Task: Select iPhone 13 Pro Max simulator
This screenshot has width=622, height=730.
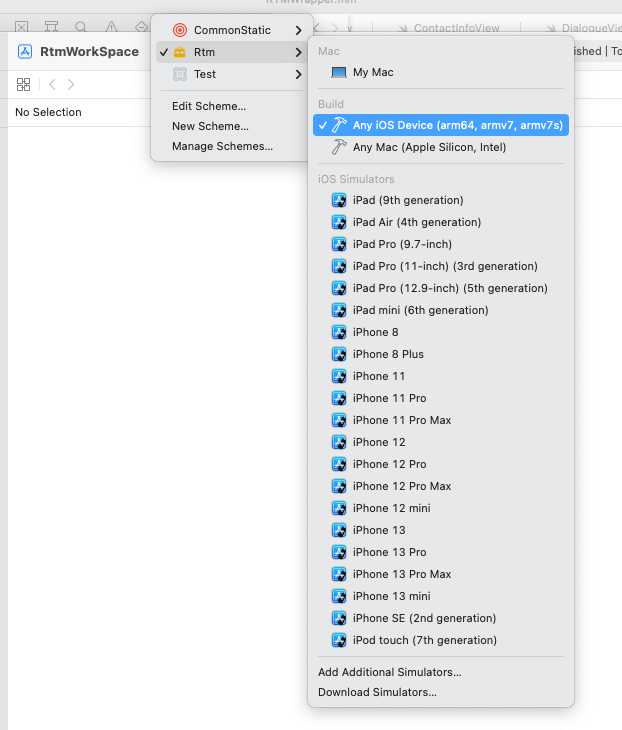Action: click(440, 574)
